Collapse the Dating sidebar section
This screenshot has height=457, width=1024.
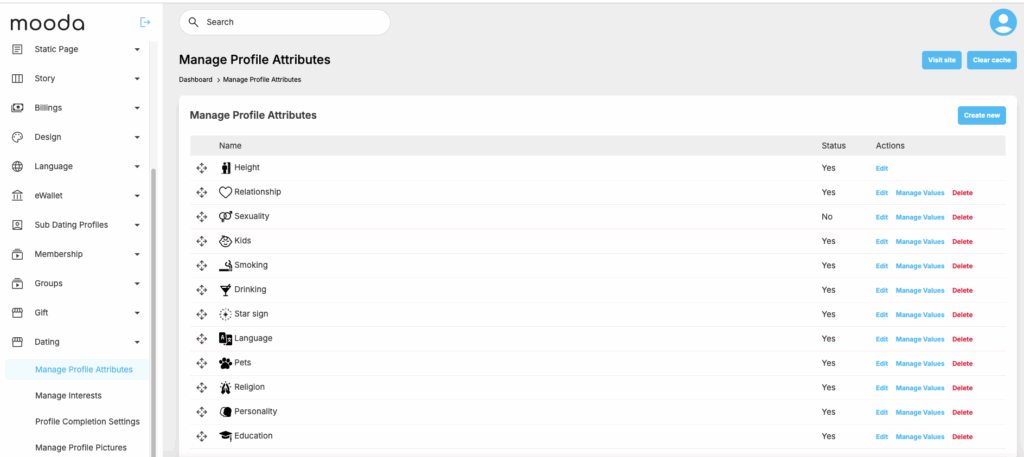[137, 342]
